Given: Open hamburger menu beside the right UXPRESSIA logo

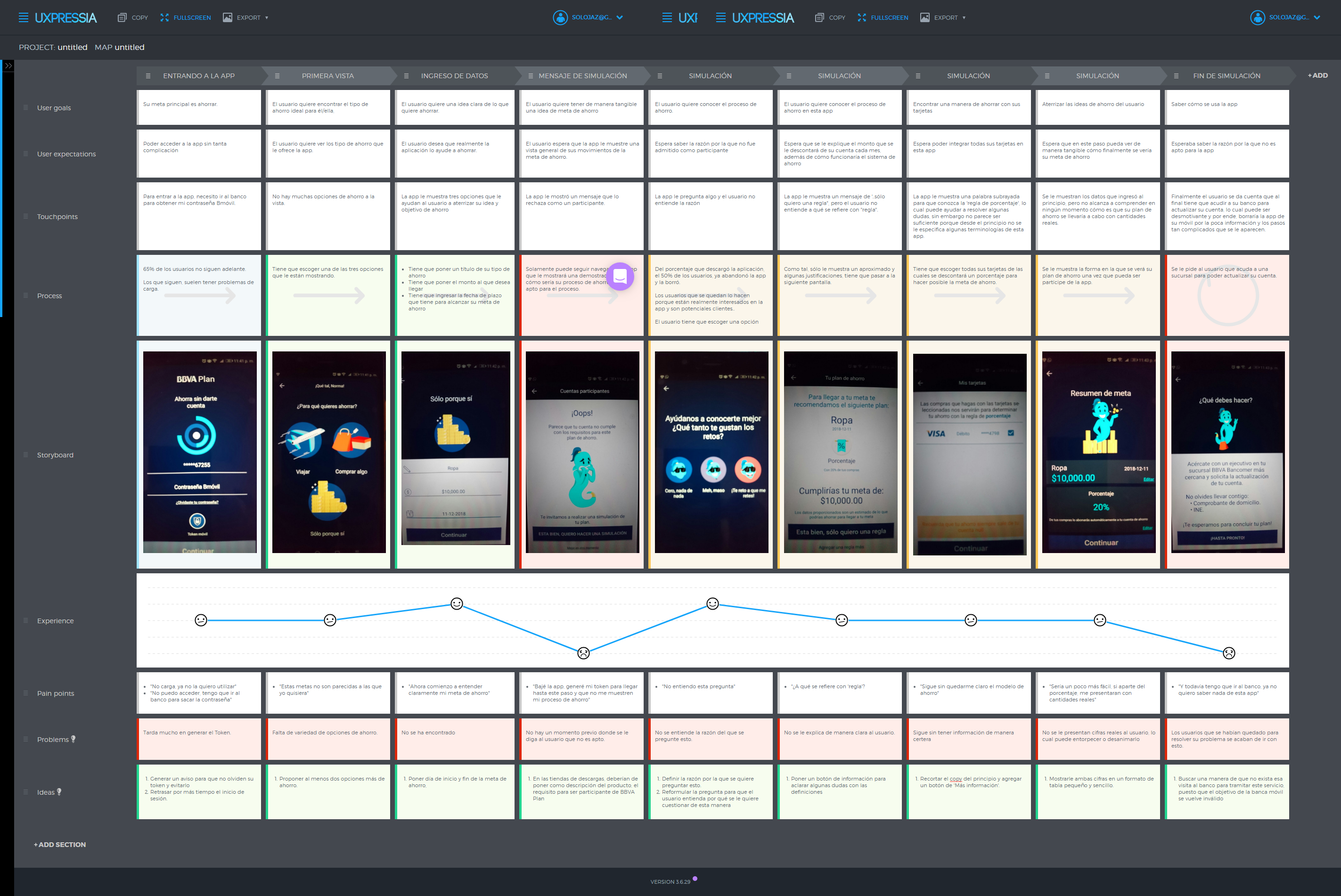Looking at the screenshot, I should (x=721, y=18).
